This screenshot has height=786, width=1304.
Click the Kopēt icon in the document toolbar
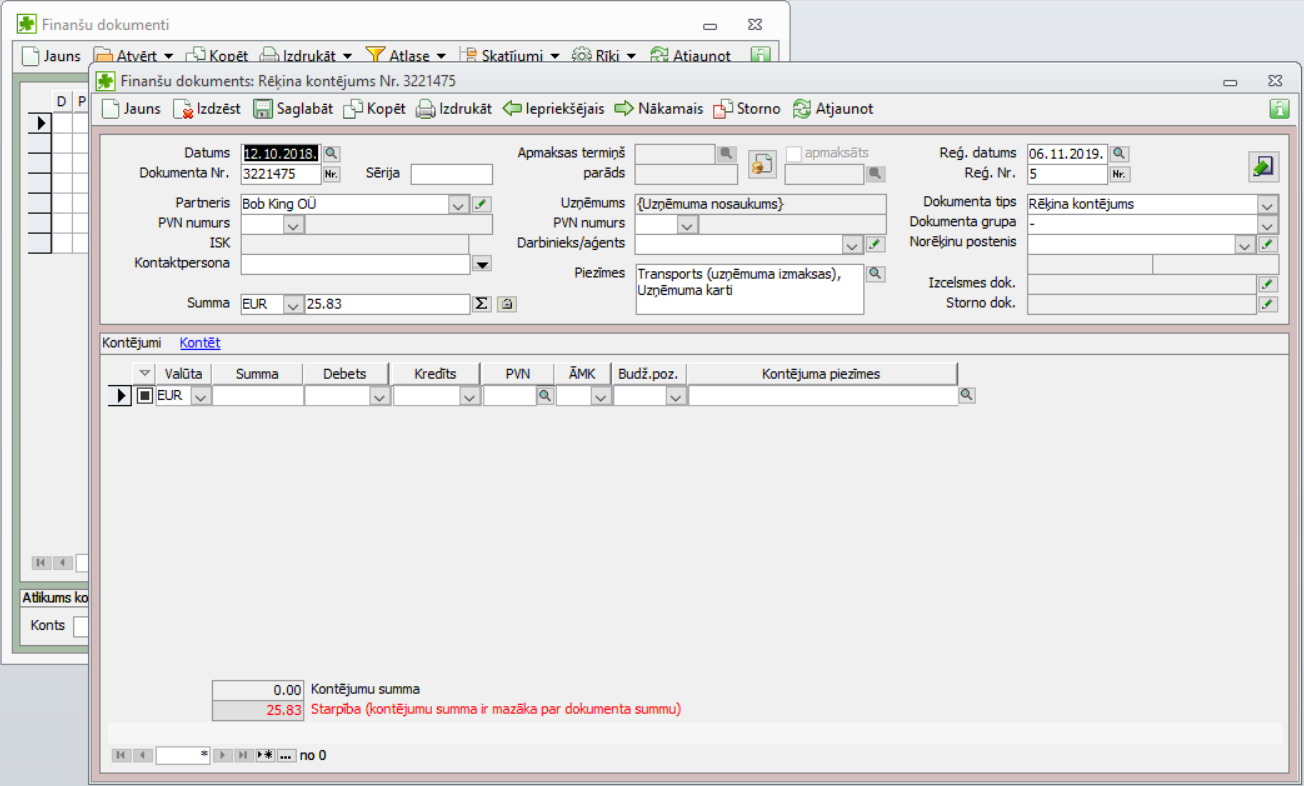click(x=353, y=109)
